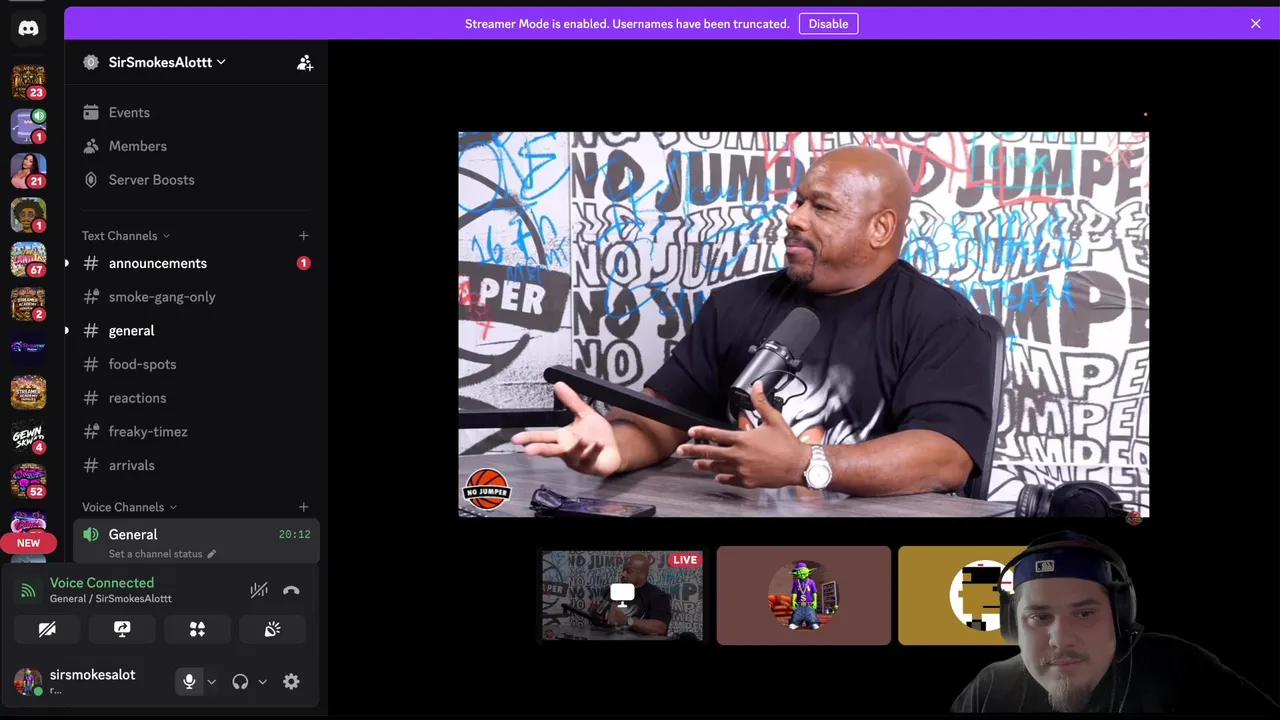Click the main No Jumper stream video

pyautogui.click(x=803, y=324)
